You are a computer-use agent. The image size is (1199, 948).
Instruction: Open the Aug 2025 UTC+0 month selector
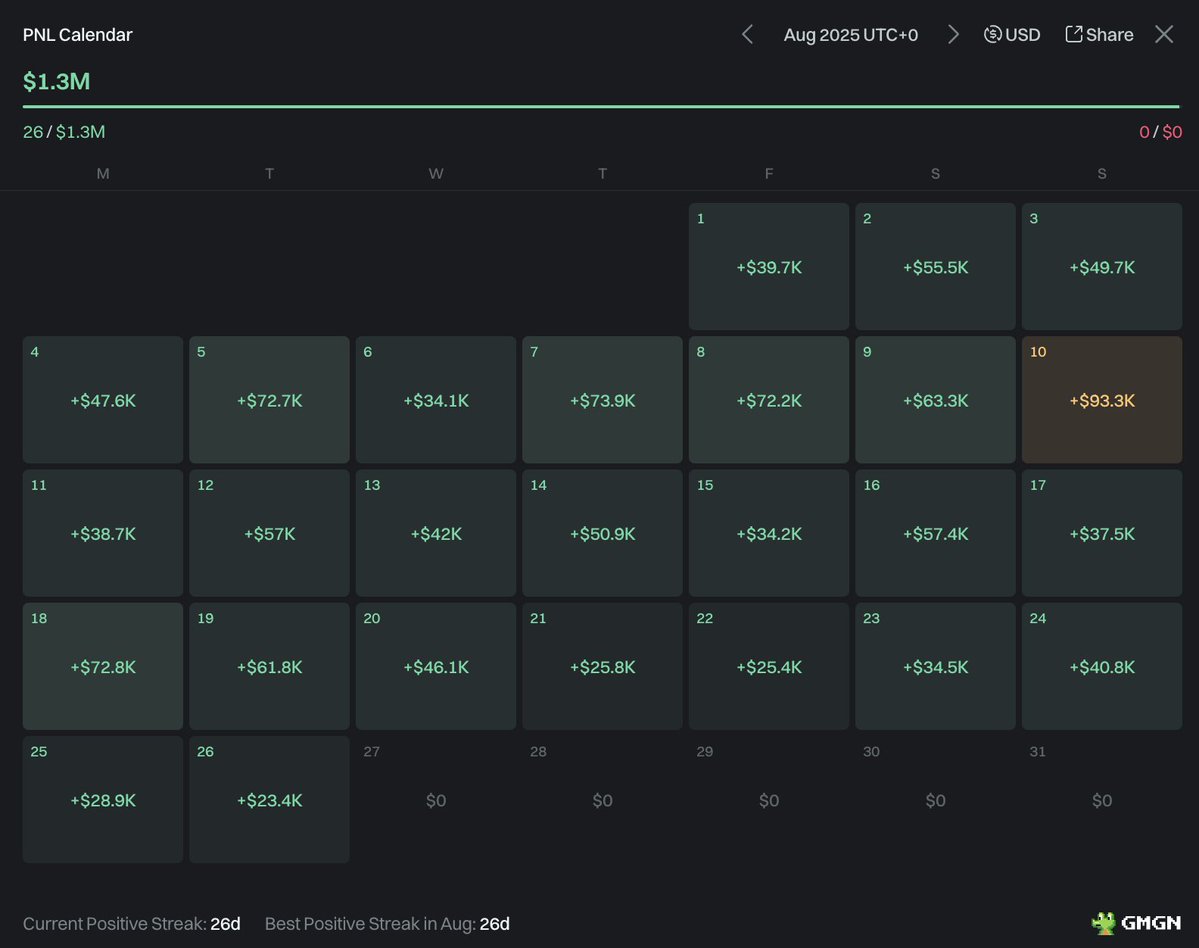click(850, 35)
